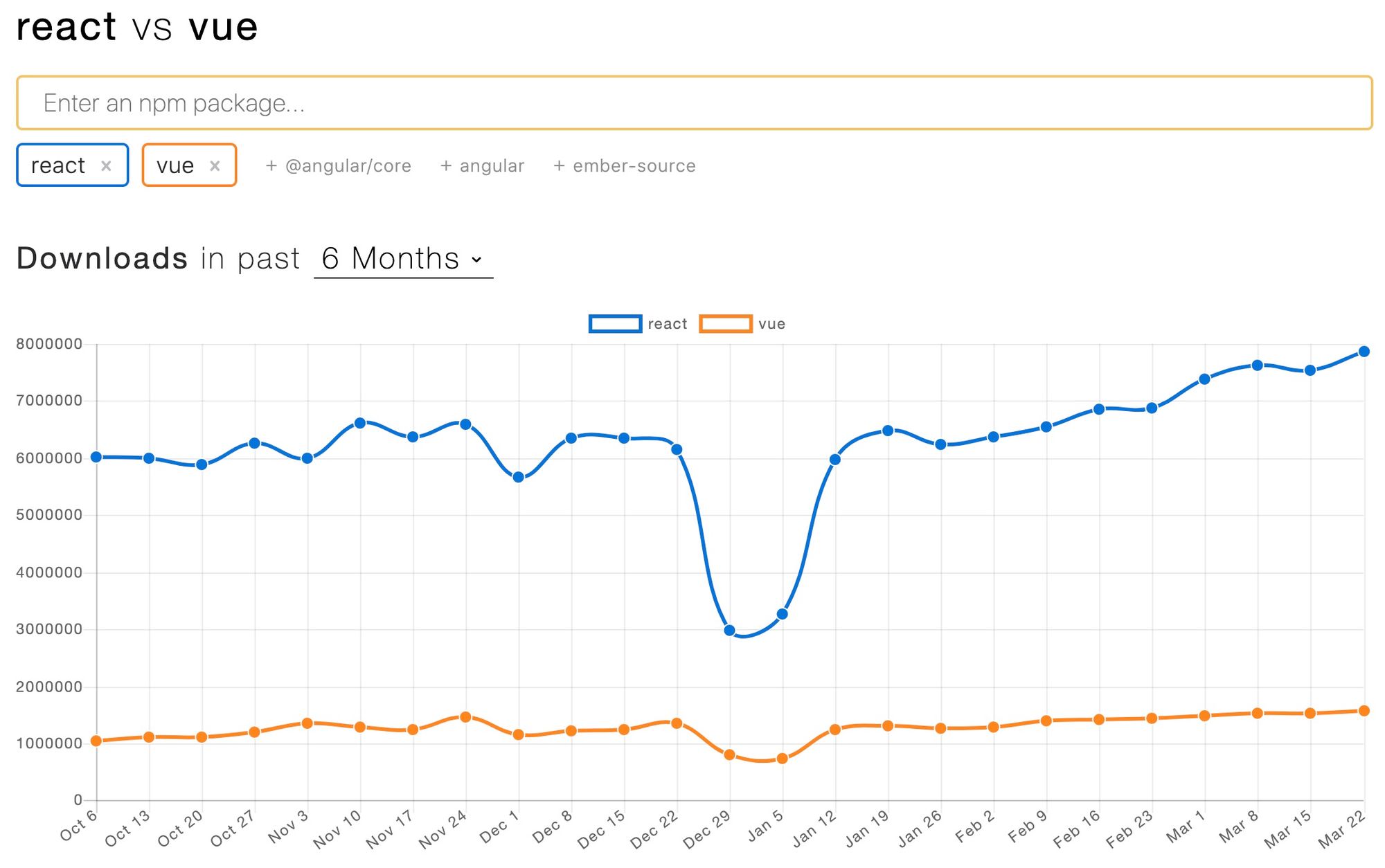
Task: Add @angular/core to comparison
Action: (x=339, y=165)
